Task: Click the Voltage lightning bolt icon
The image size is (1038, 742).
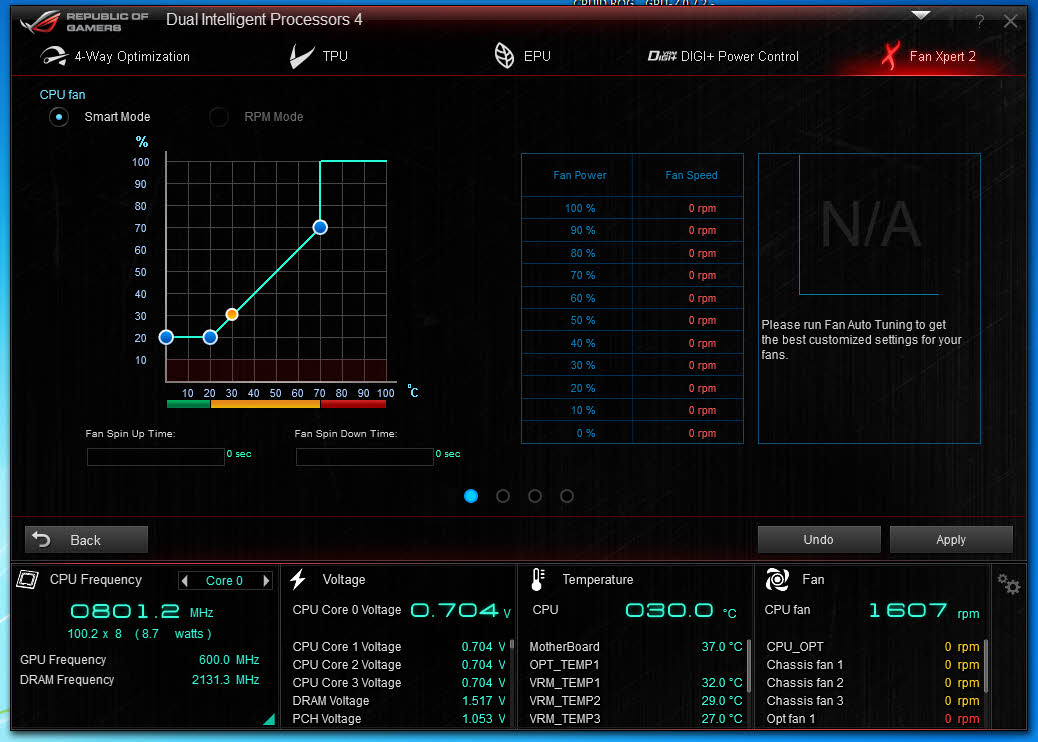Action: coord(298,579)
